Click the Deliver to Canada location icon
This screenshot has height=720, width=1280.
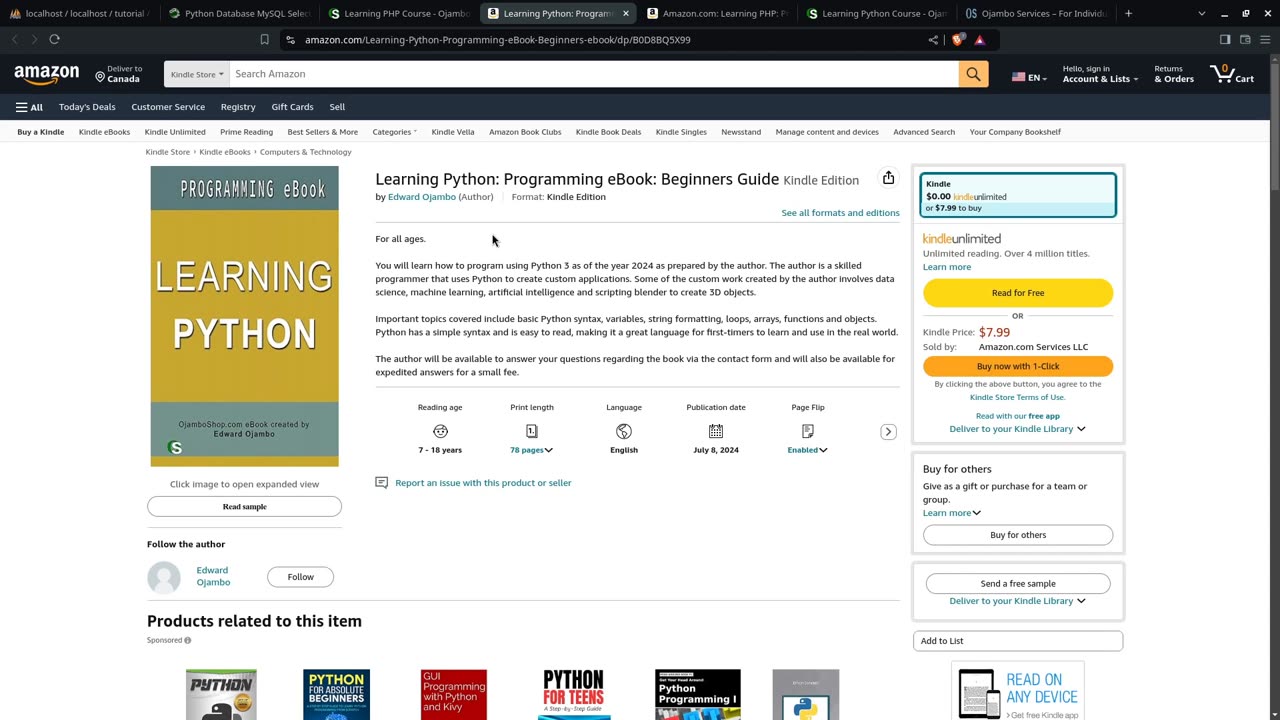tap(100, 76)
